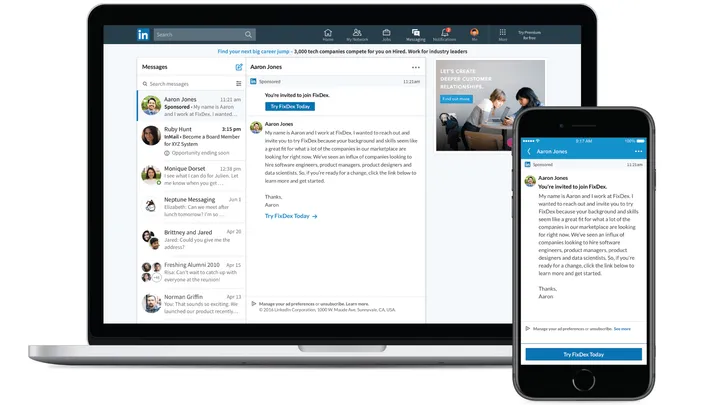Click Find your next big career jump link

[x=253, y=51]
